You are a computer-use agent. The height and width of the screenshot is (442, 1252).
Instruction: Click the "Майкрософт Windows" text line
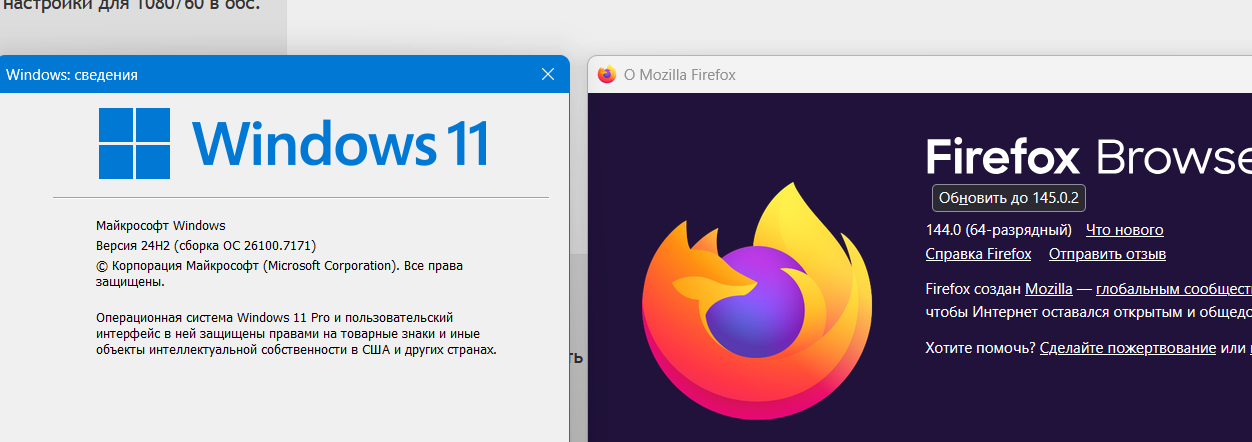coord(161,226)
